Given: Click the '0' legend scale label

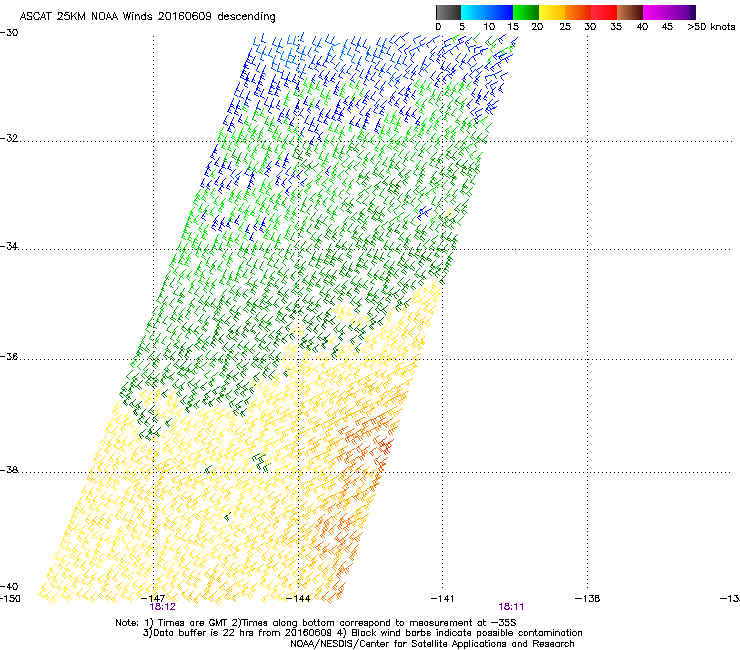Looking at the screenshot, I should 438,27.
